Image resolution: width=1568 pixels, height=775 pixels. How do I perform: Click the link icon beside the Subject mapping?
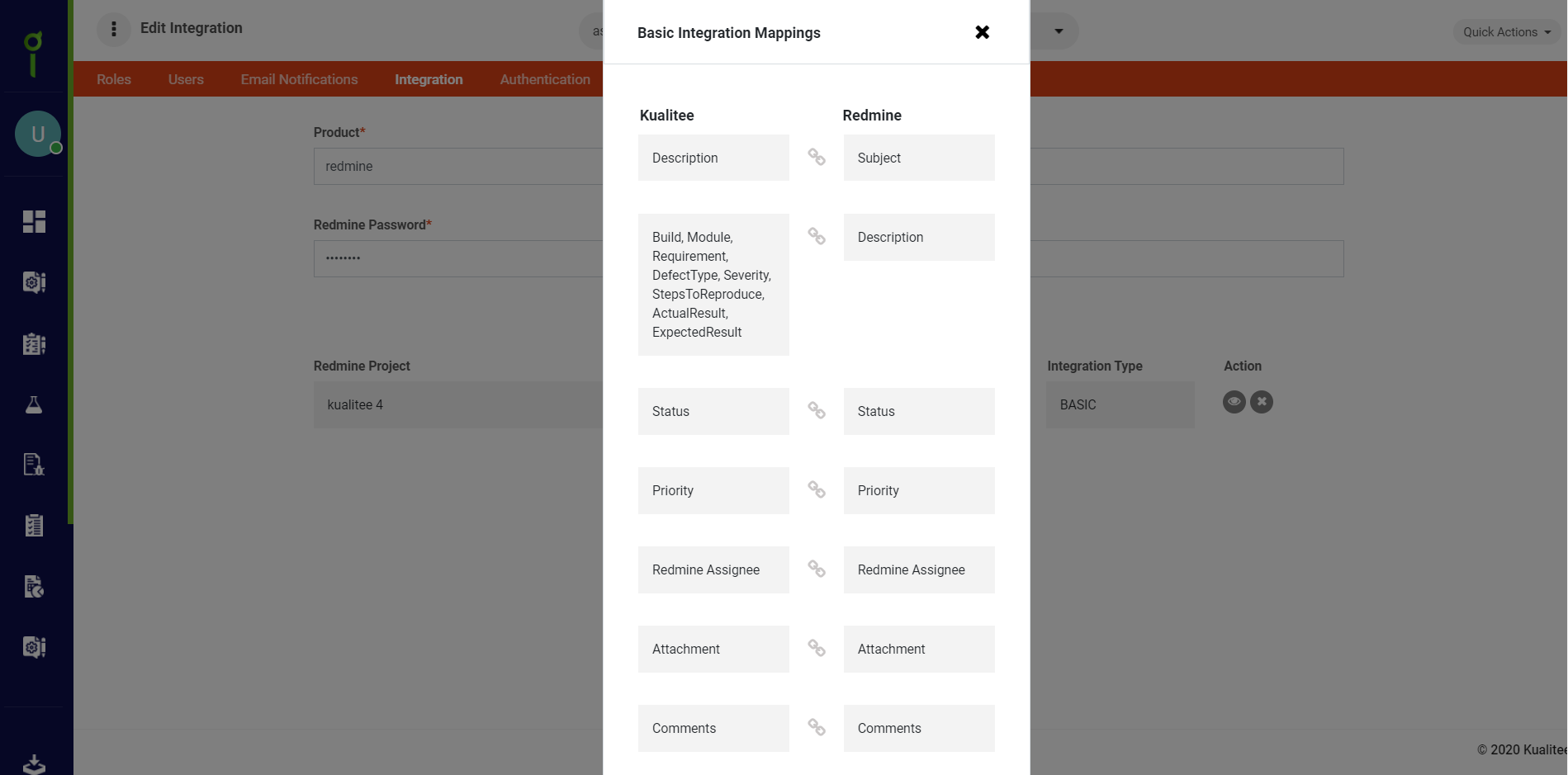(817, 157)
